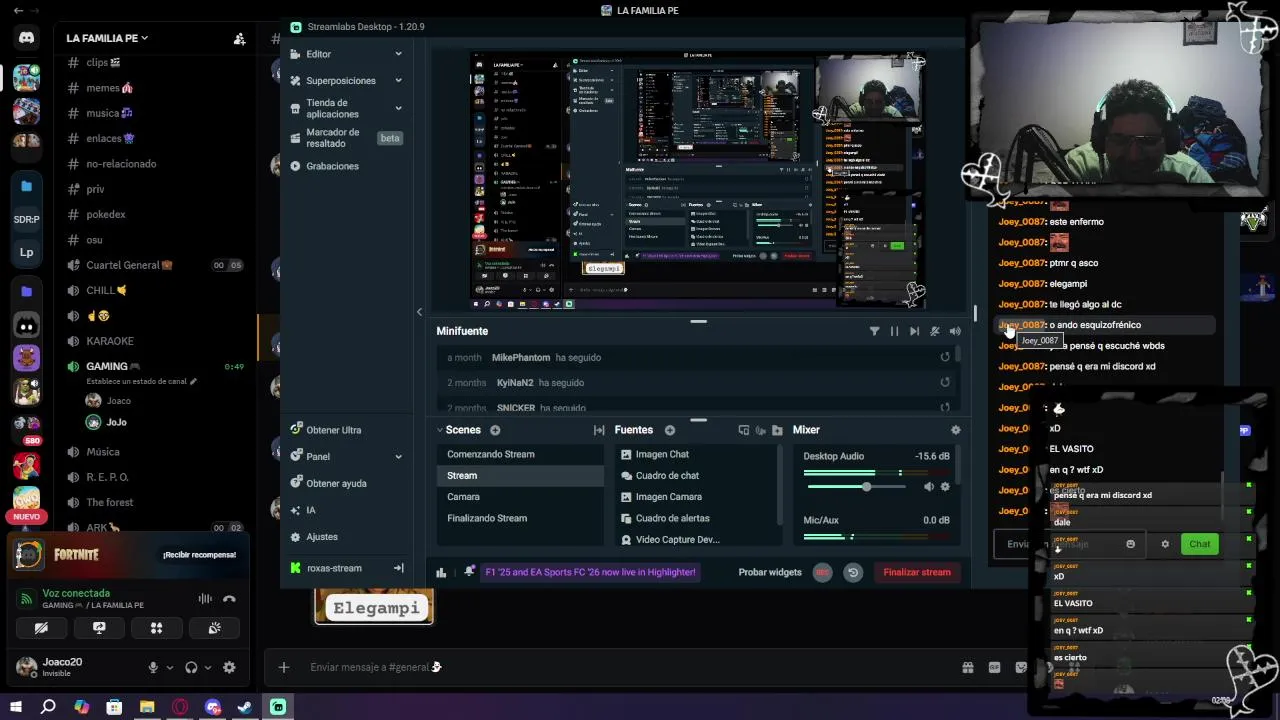This screenshot has width=1280, height=720.
Task: Toggle Discord microphone mute
Action: click(x=153, y=667)
